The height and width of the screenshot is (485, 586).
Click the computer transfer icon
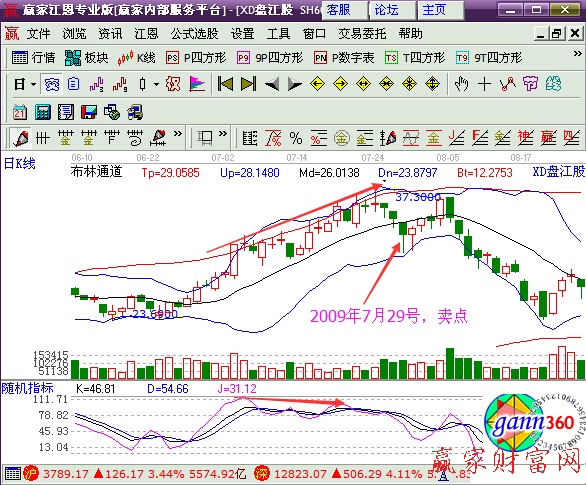coord(135,112)
